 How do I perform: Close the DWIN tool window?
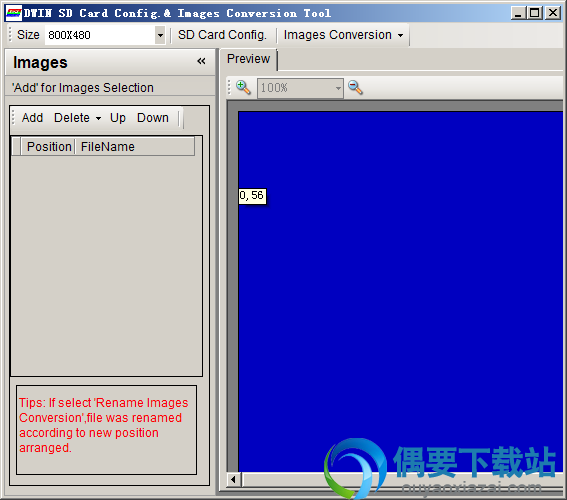click(x=552, y=13)
